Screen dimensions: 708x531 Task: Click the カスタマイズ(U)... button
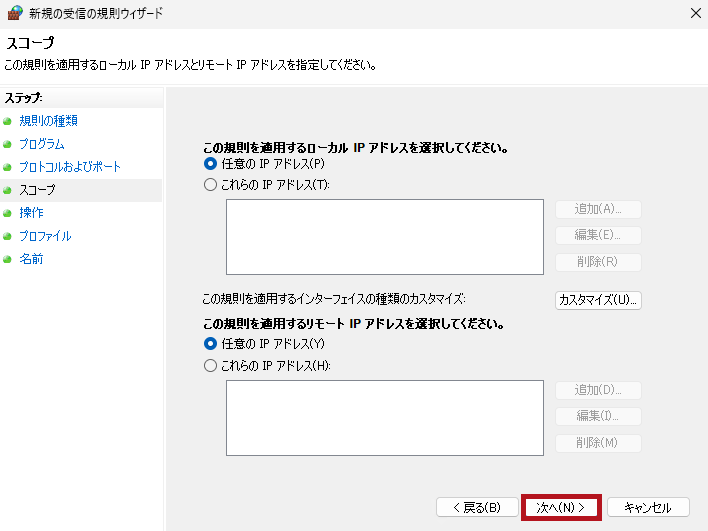pos(598,300)
